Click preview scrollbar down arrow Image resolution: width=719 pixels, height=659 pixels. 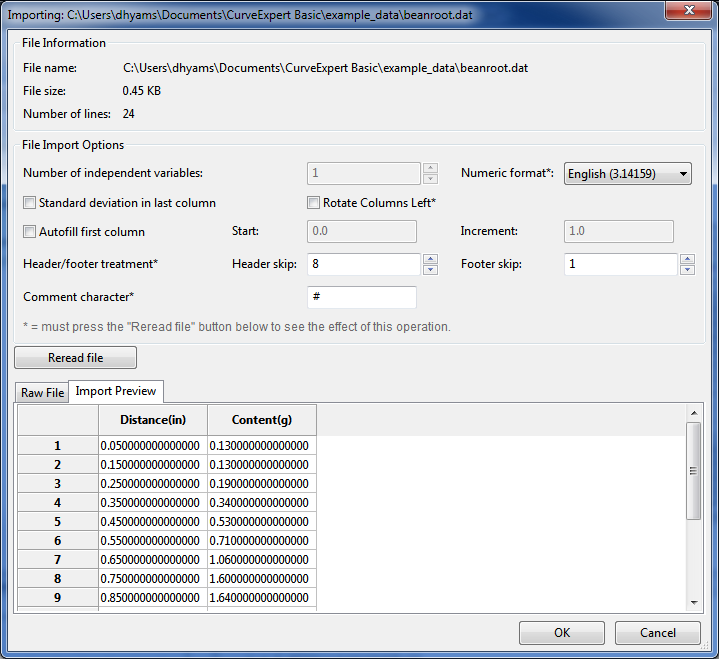pyautogui.click(x=694, y=603)
